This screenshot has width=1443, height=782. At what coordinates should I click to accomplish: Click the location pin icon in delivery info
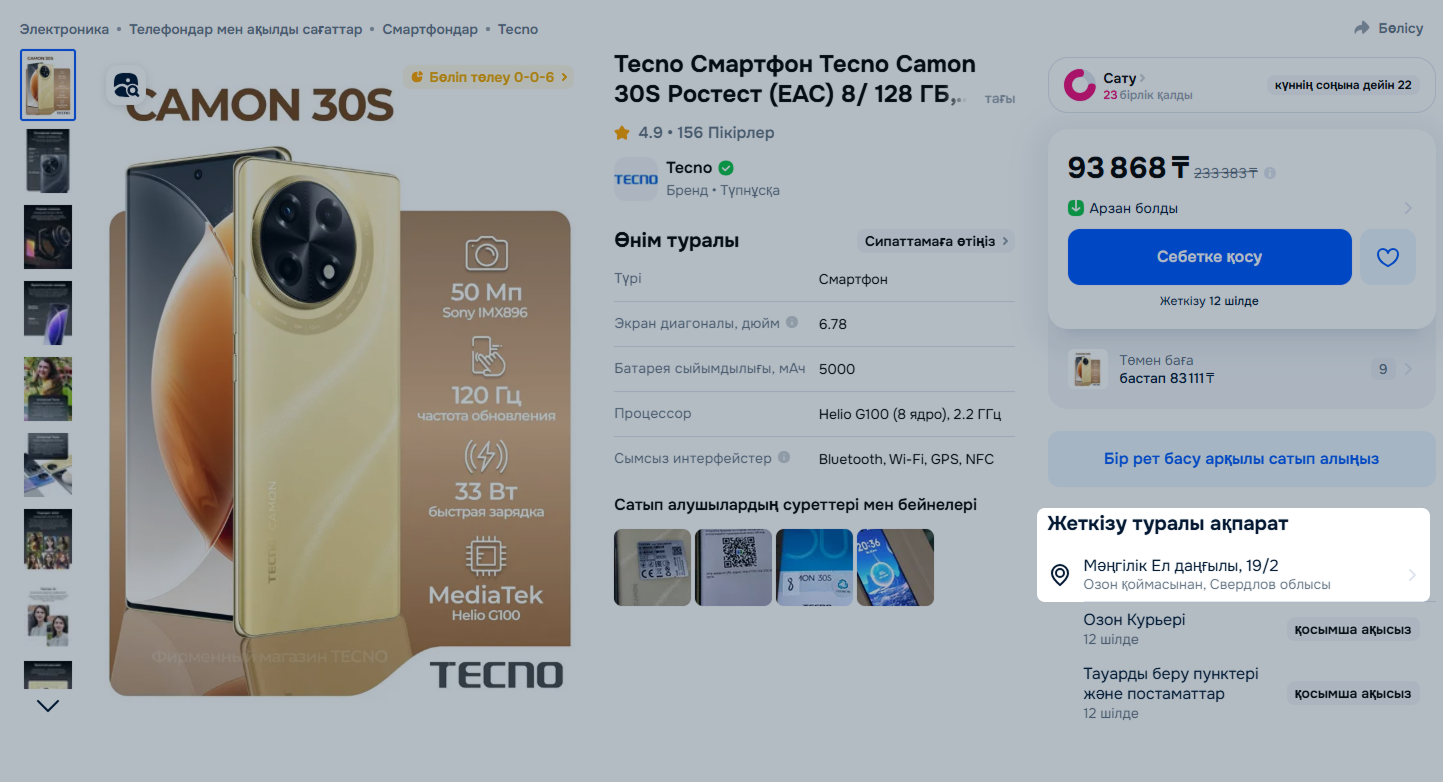point(1060,575)
